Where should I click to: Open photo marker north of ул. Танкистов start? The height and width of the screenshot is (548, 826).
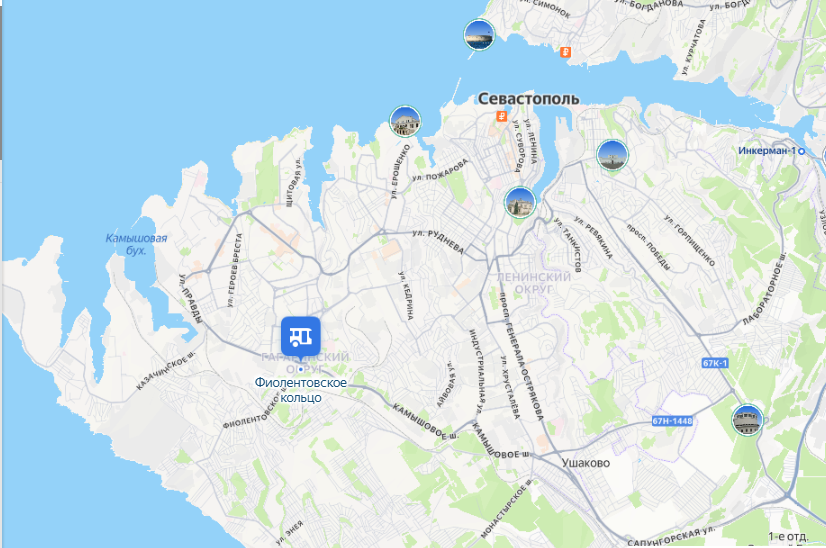pos(520,202)
